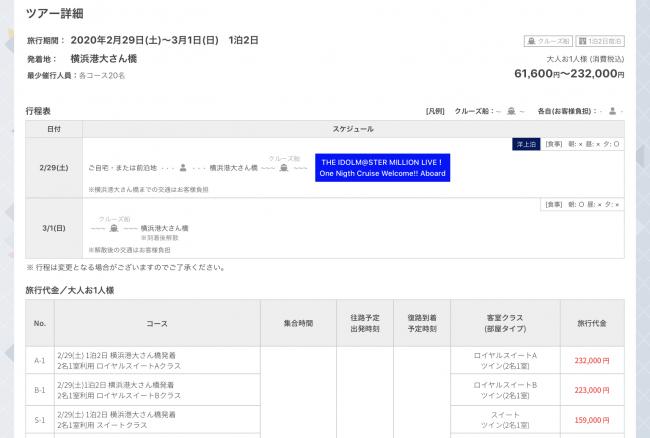Click the legend person icon beside 各自(お客様負担)
This screenshot has width=650, height=438.
coord(612,111)
